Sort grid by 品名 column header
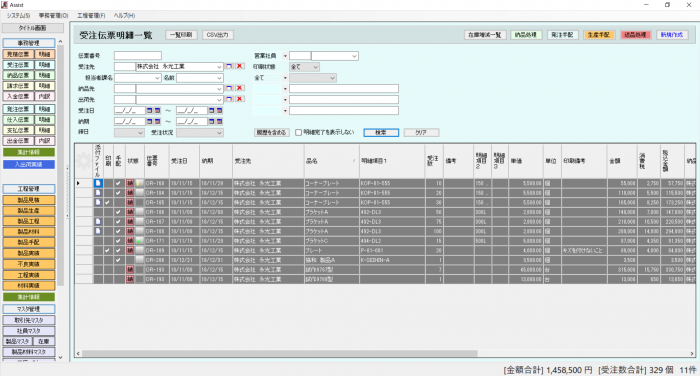700x376 pixels. coord(331,161)
